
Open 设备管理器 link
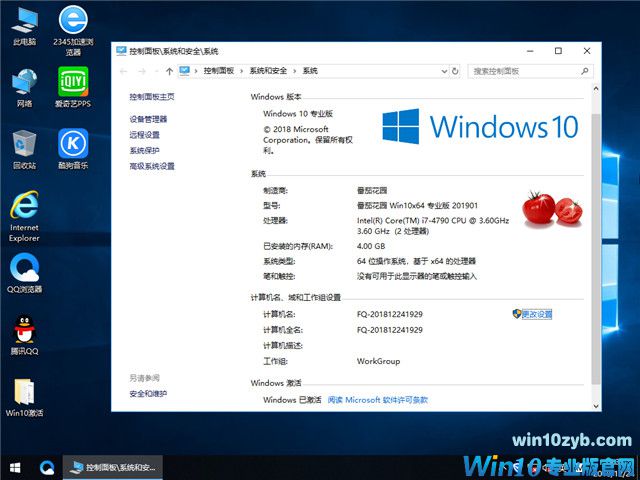tap(148, 119)
